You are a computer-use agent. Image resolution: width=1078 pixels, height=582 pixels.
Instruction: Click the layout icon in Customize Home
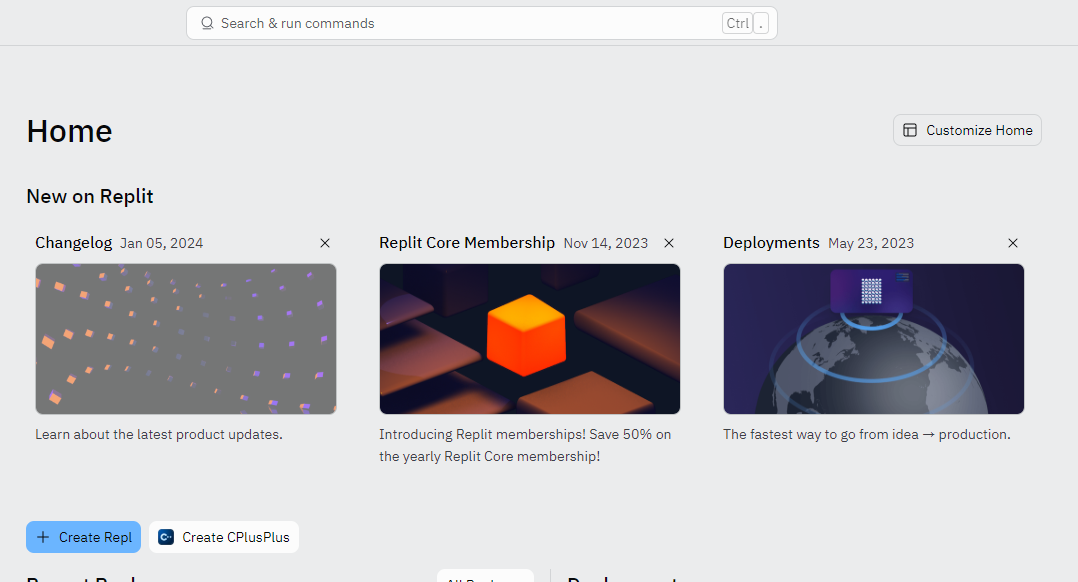pos(910,130)
